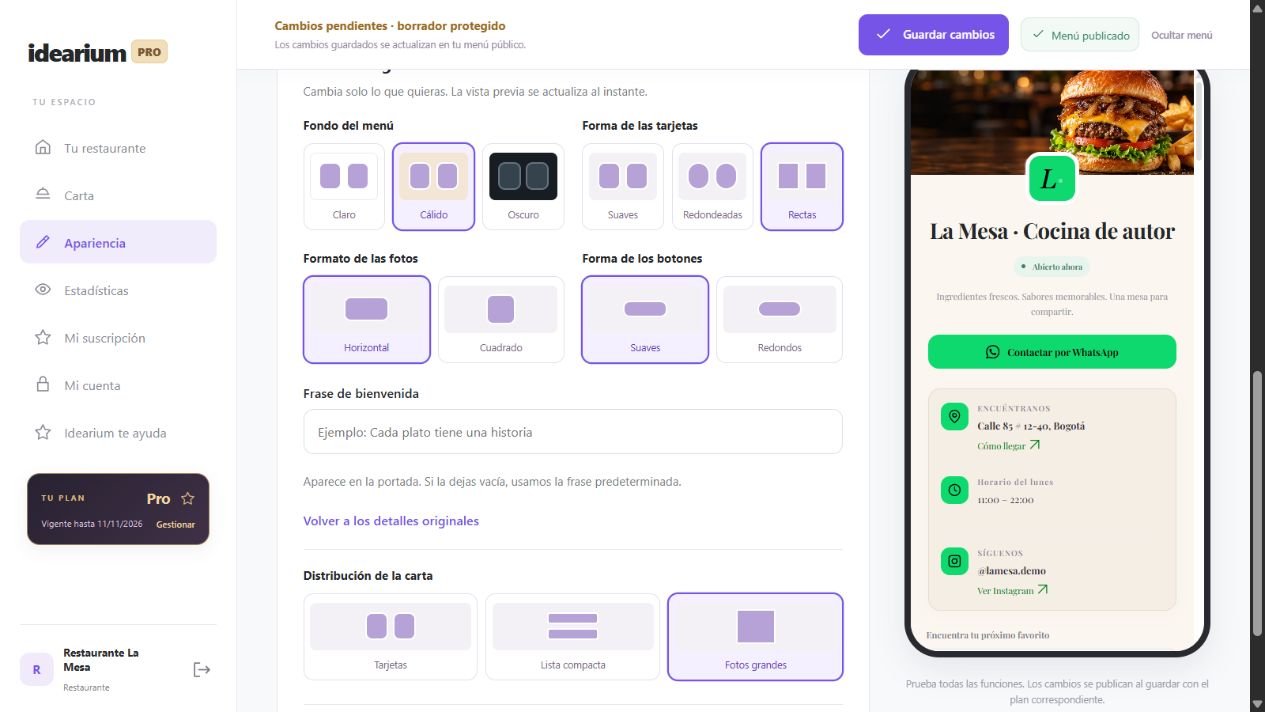Click the green L logo in preview
1265x712 pixels.
click(x=1051, y=179)
